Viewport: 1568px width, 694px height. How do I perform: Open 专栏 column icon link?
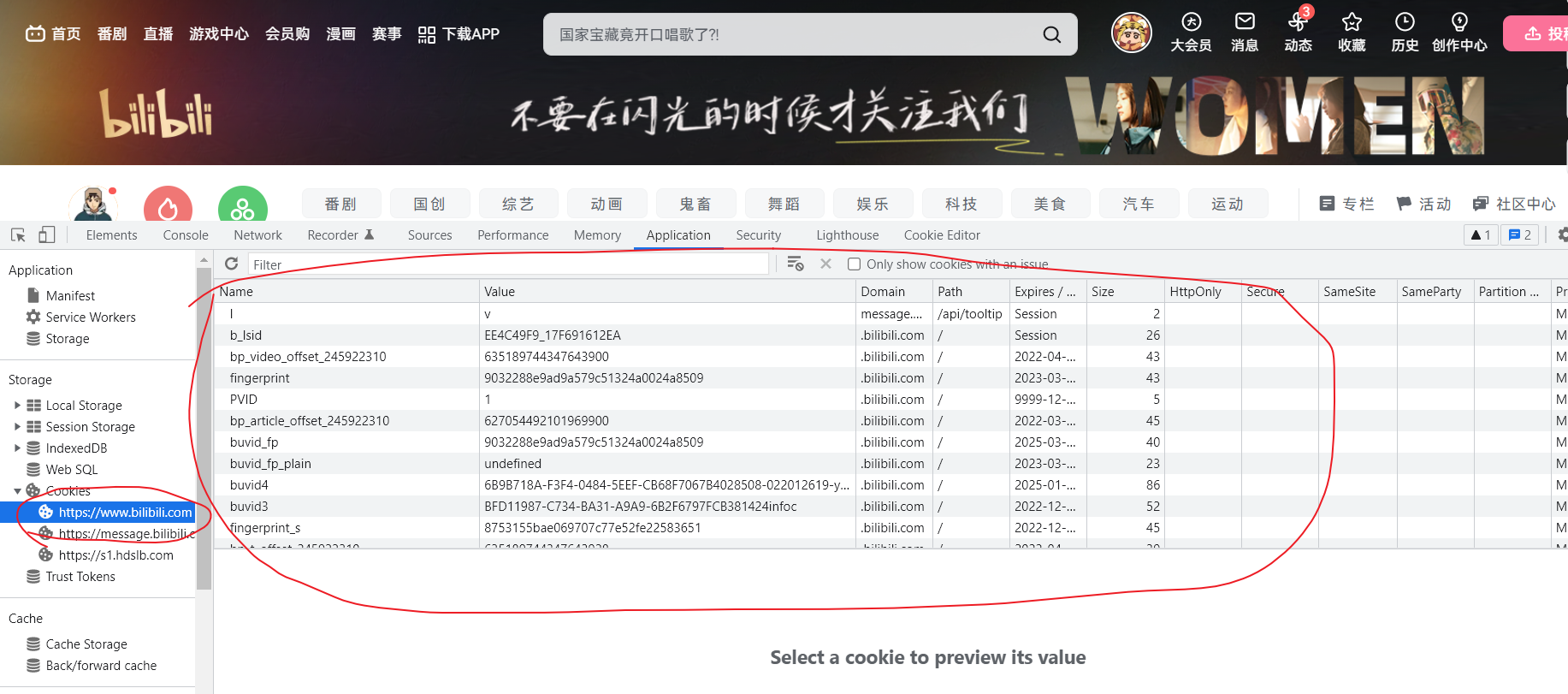coord(1346,204)
